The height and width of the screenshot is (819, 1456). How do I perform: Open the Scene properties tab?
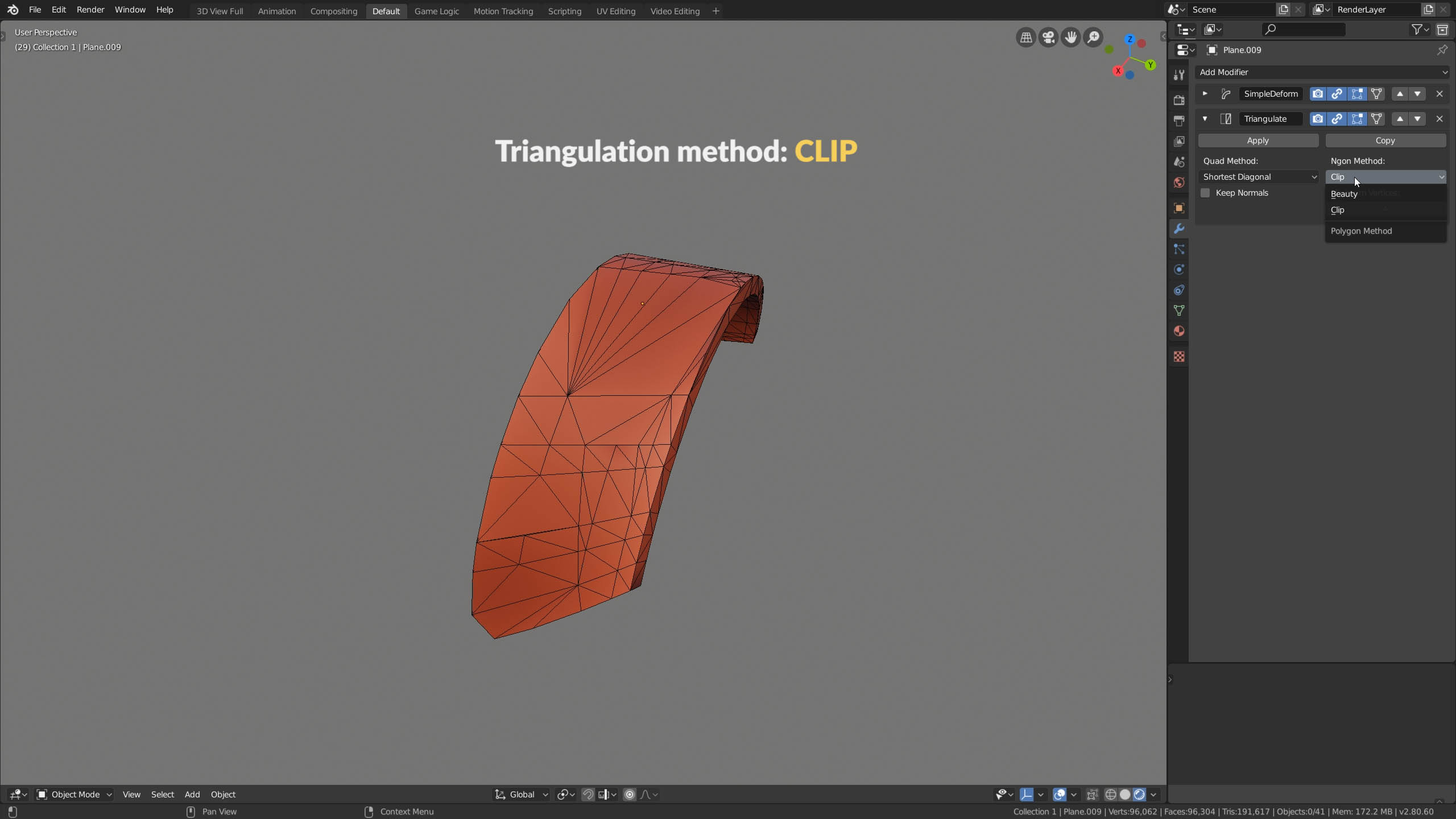(1179, 162)
